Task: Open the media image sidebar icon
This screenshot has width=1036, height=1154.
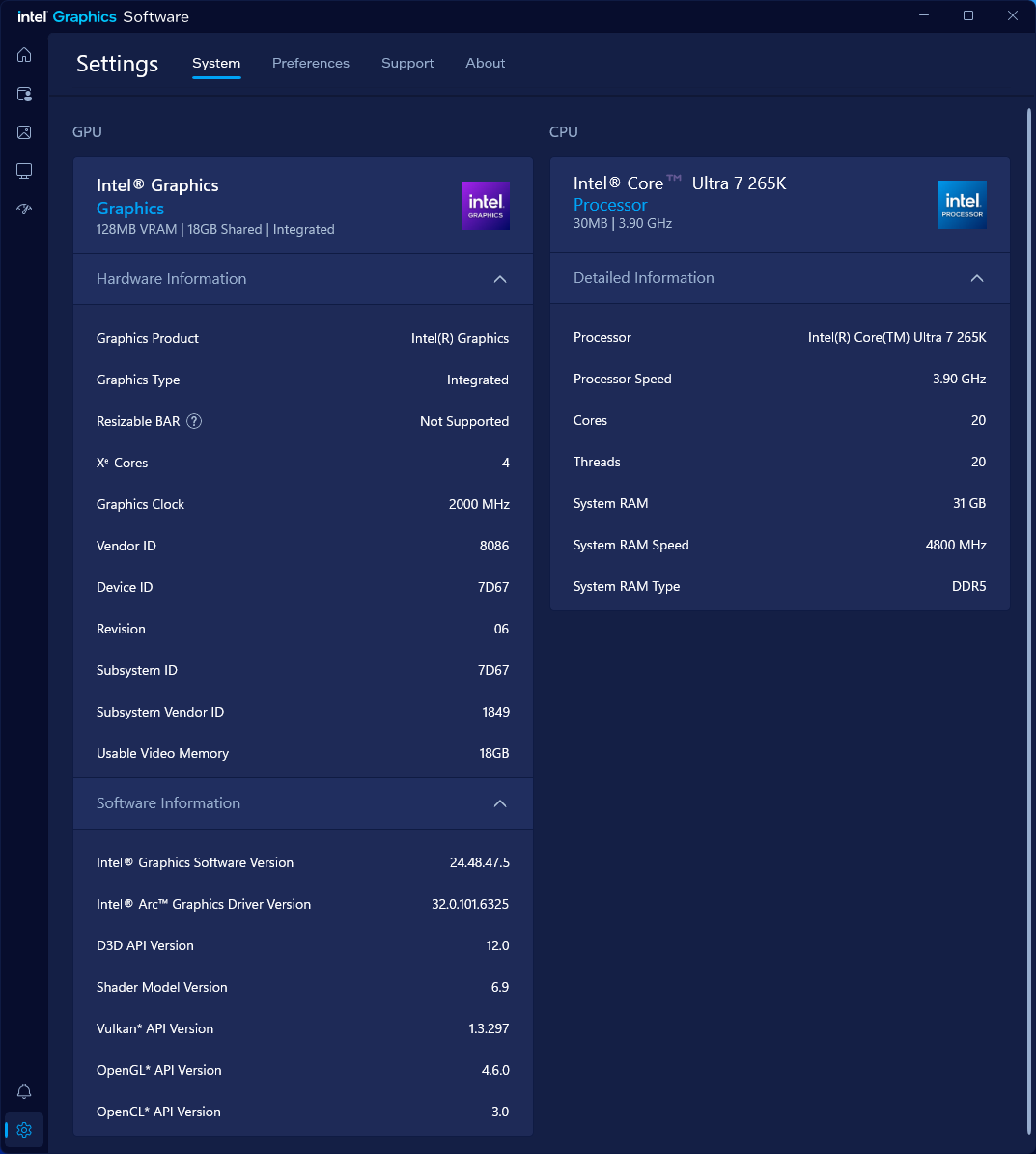Action: 24,132
